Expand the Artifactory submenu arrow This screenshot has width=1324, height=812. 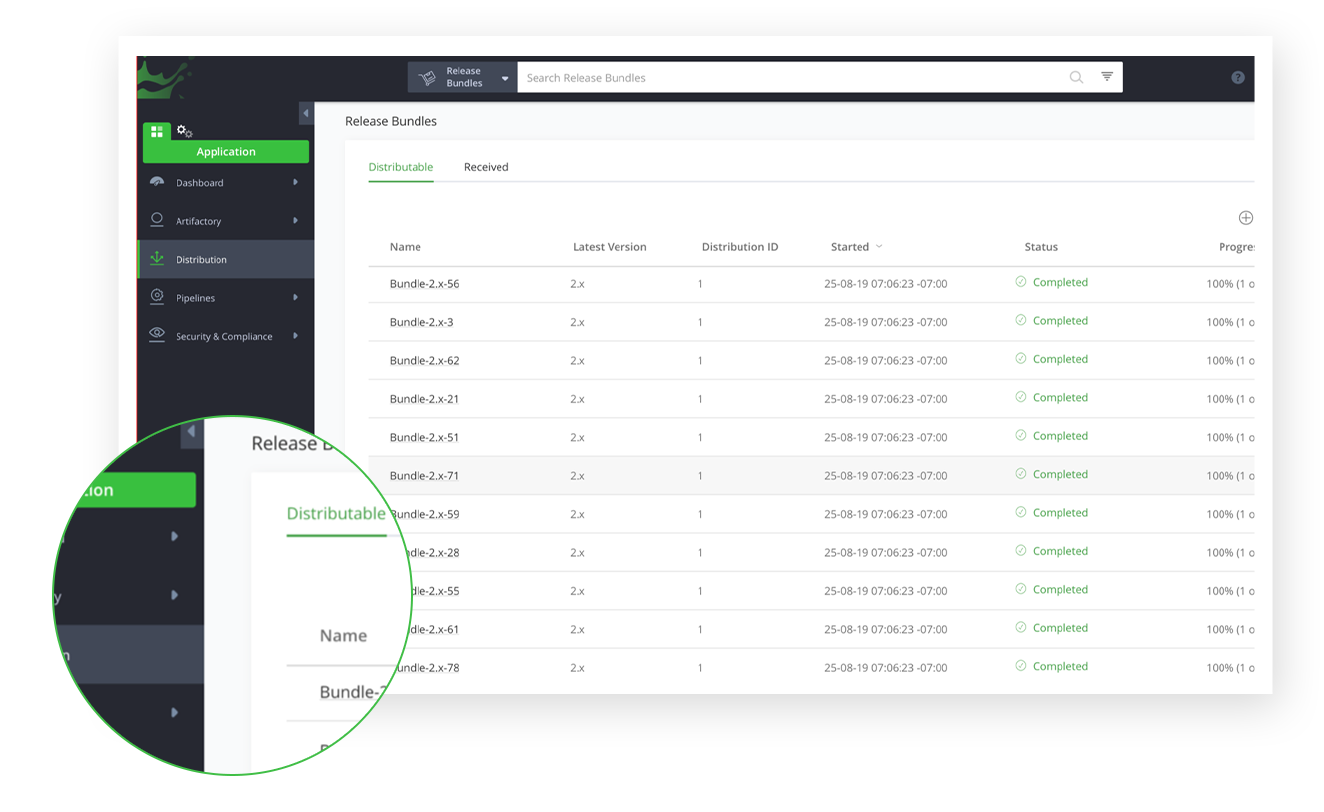pos(295,220)
